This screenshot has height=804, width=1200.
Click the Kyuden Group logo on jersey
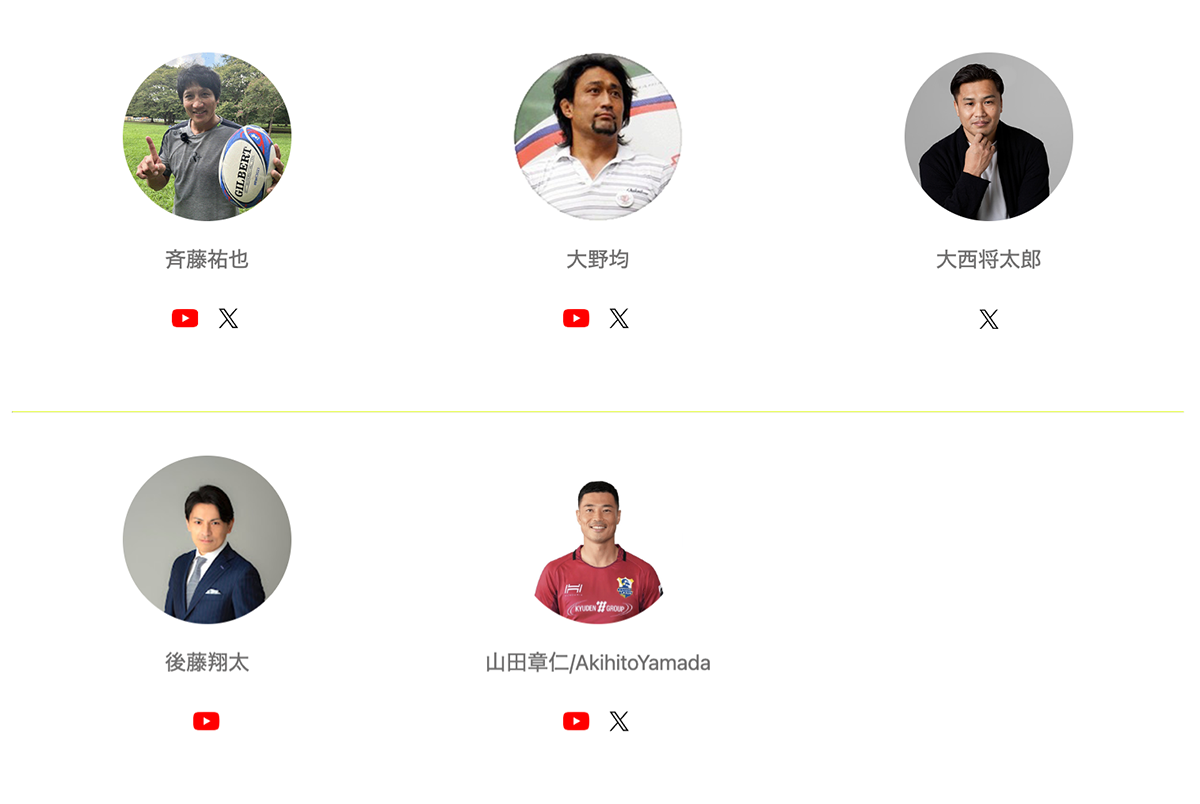pos(600,608)
